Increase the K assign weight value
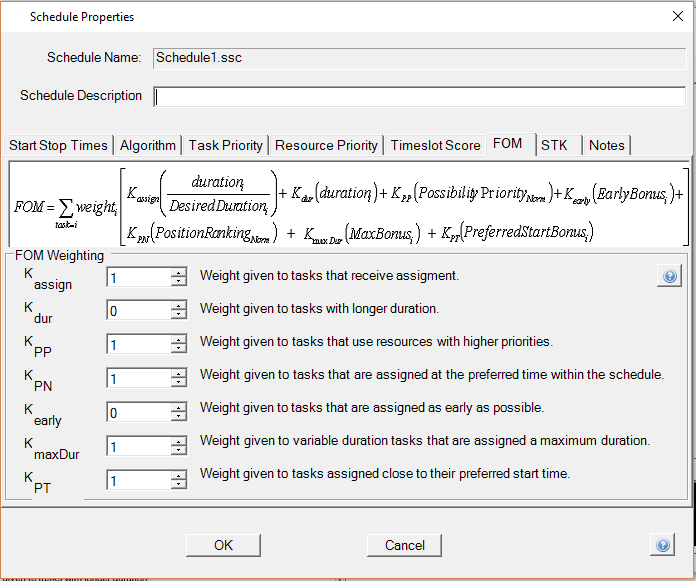This screenshot has height=581, width=696. coord(179,272)
